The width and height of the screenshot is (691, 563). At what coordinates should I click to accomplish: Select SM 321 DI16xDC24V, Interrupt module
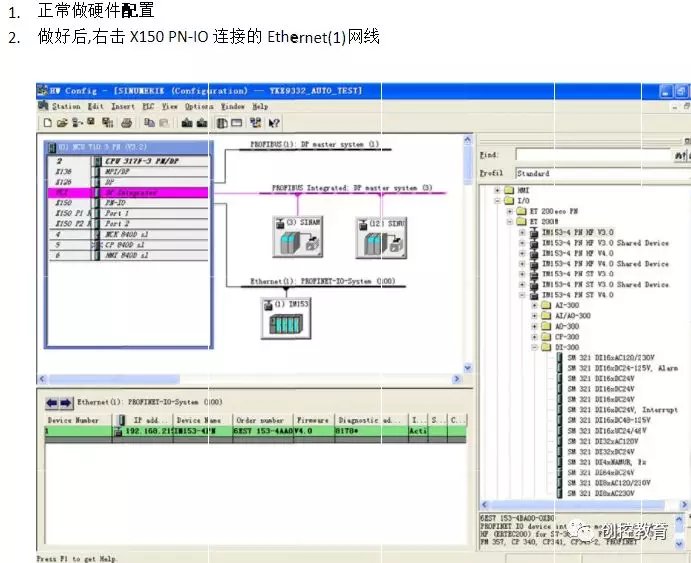tap(622, 410)
